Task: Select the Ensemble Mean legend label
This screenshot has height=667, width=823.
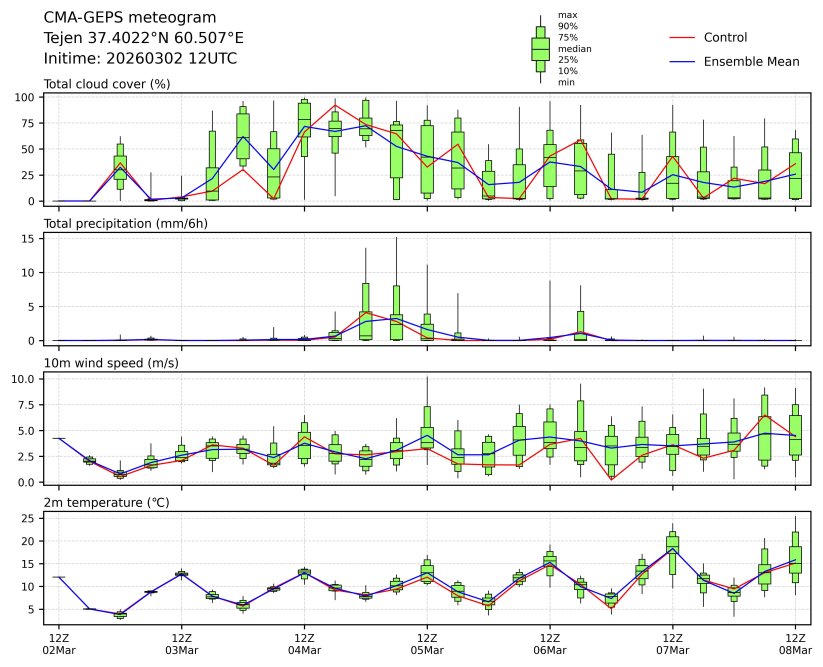Action: pos(751,62)
